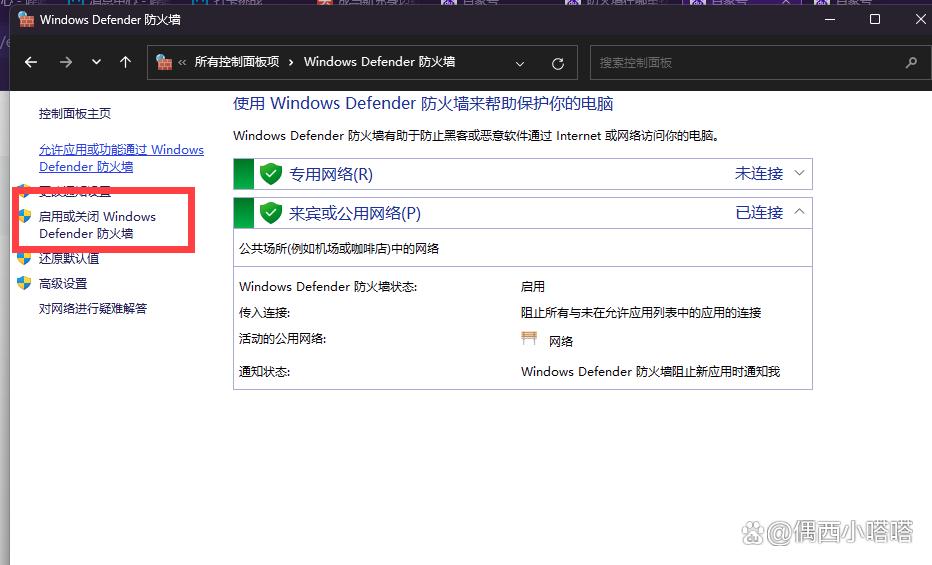Go back using the back arrow
Screen dimensions: 932x565
coord(31,62)
